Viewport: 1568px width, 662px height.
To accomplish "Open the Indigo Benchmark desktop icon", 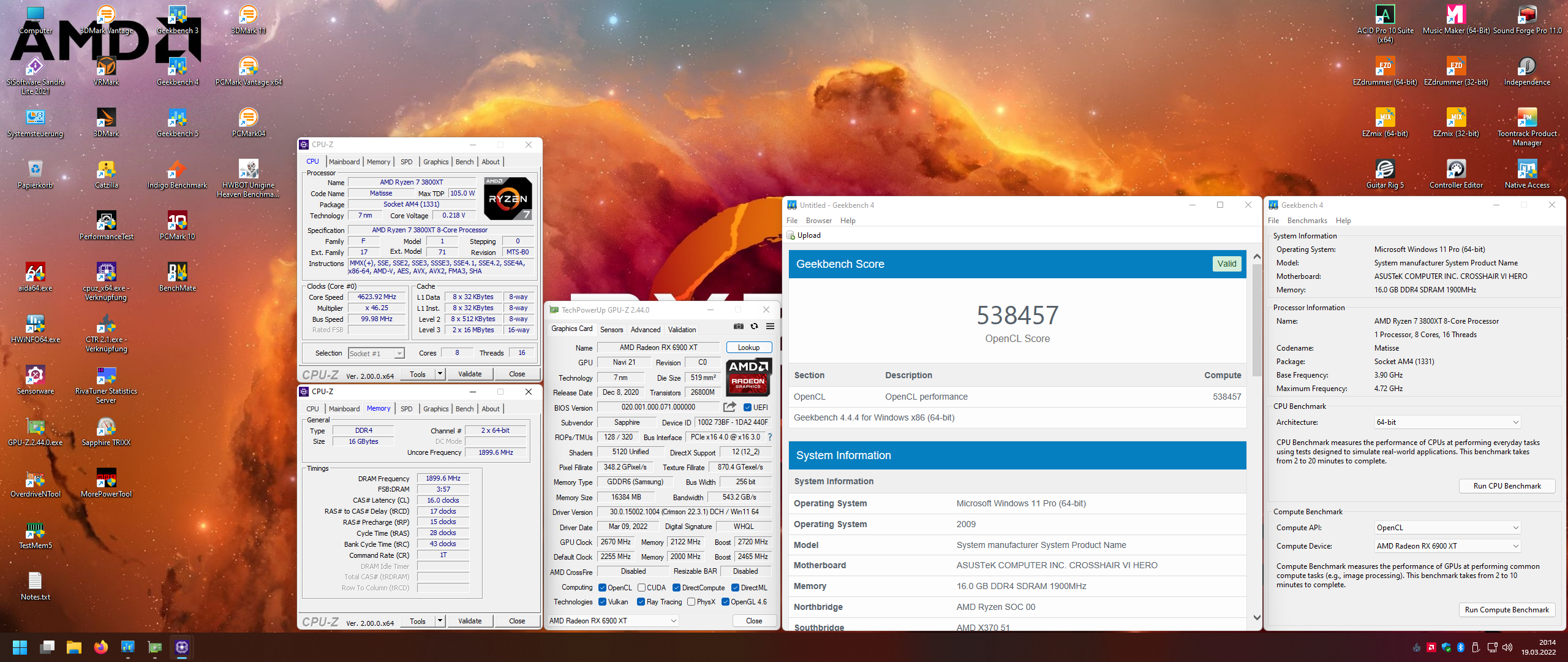I will (x=178, y=173).
